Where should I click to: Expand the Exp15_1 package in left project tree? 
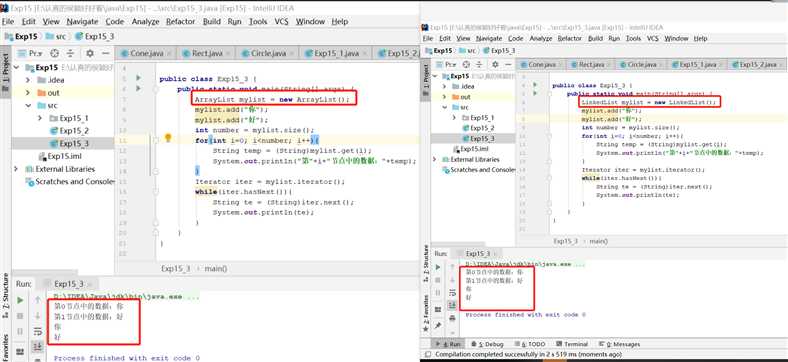(40, 118)
